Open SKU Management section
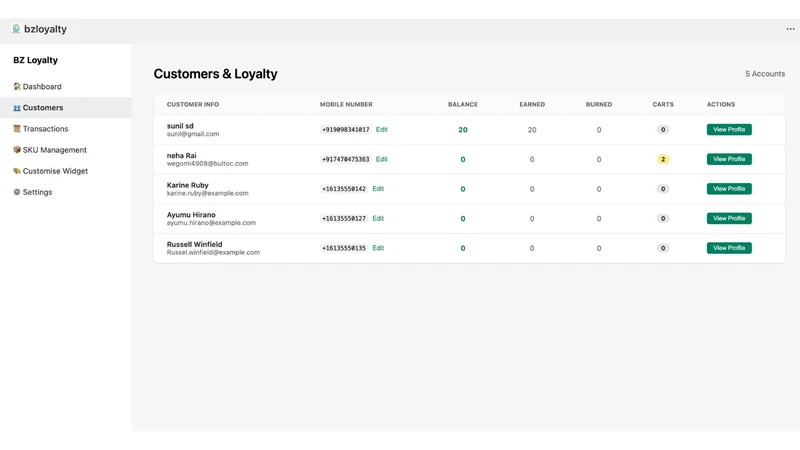This screenshot has width=800, height=450. [x=66, y=149]
